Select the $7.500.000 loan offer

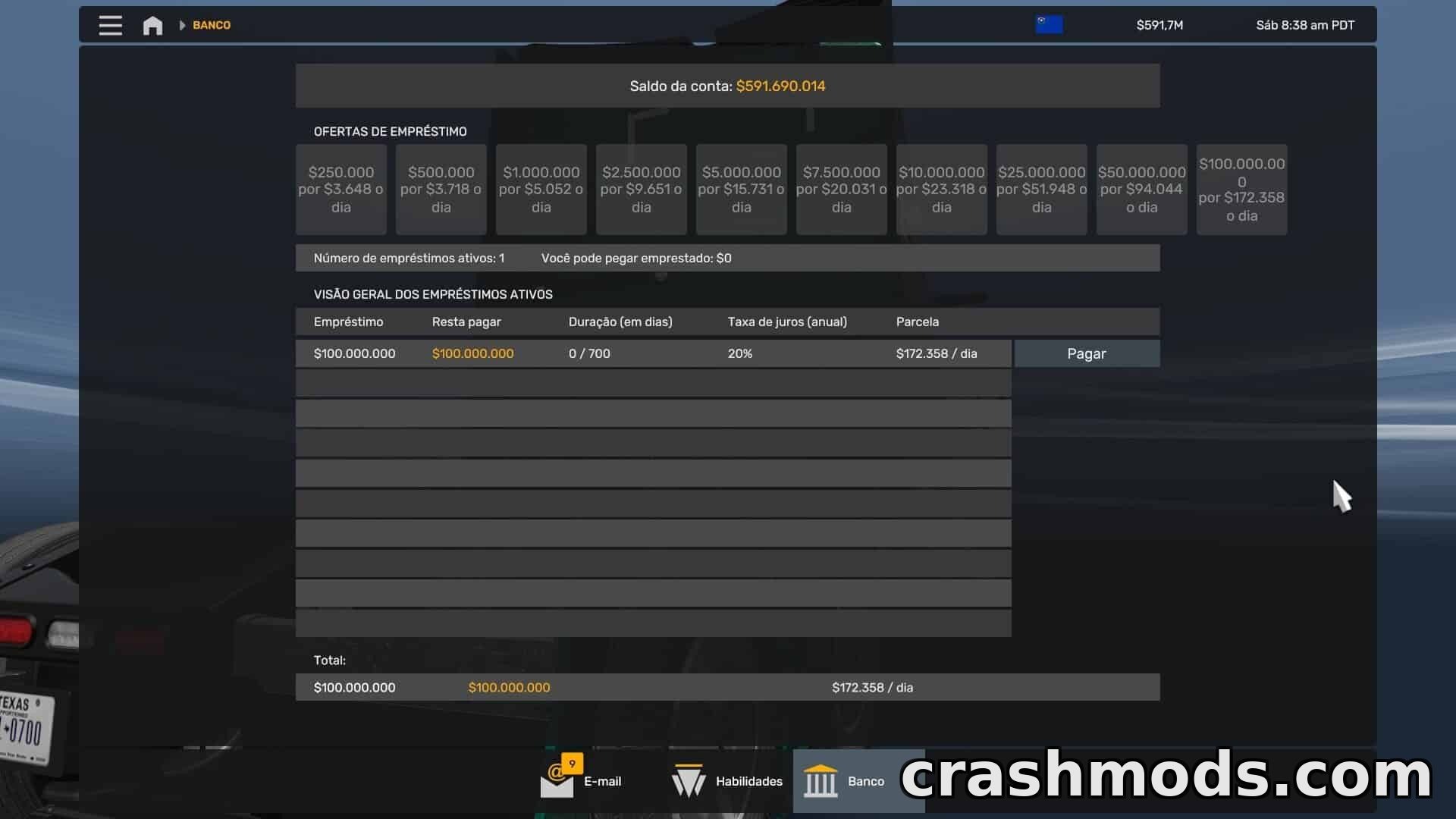(842, 190)
